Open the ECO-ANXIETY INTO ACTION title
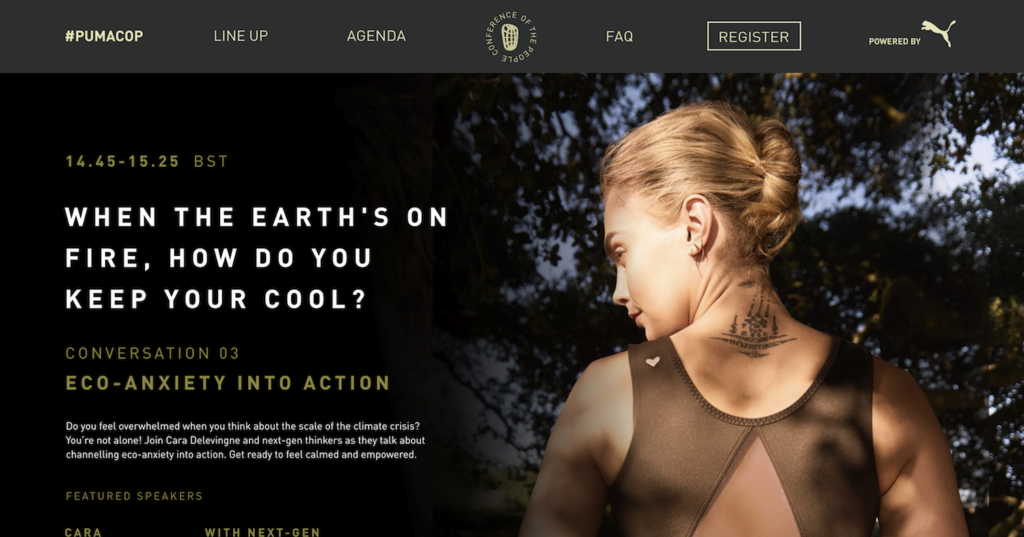The image size is (1024, 537). (228, 383)
